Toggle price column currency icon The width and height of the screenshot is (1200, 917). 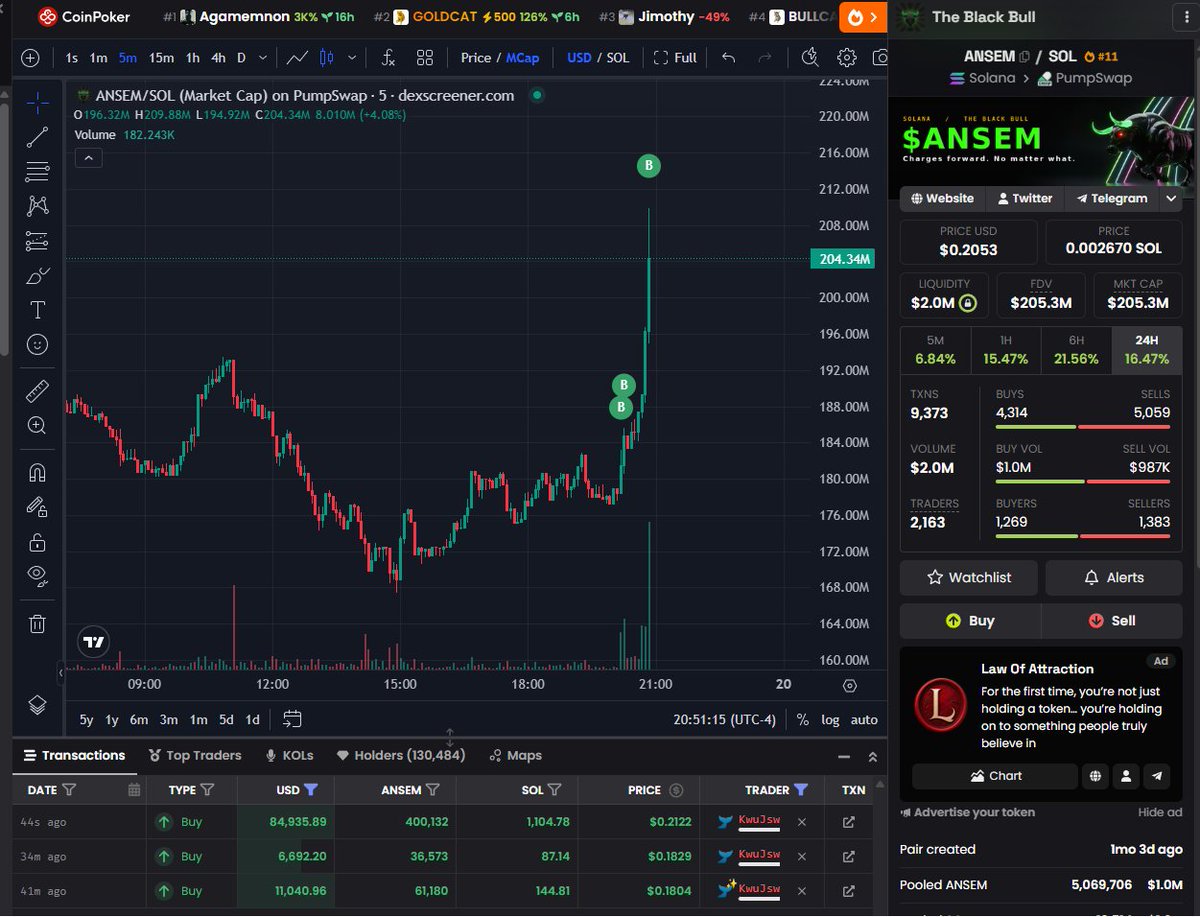tap(676, 790)
